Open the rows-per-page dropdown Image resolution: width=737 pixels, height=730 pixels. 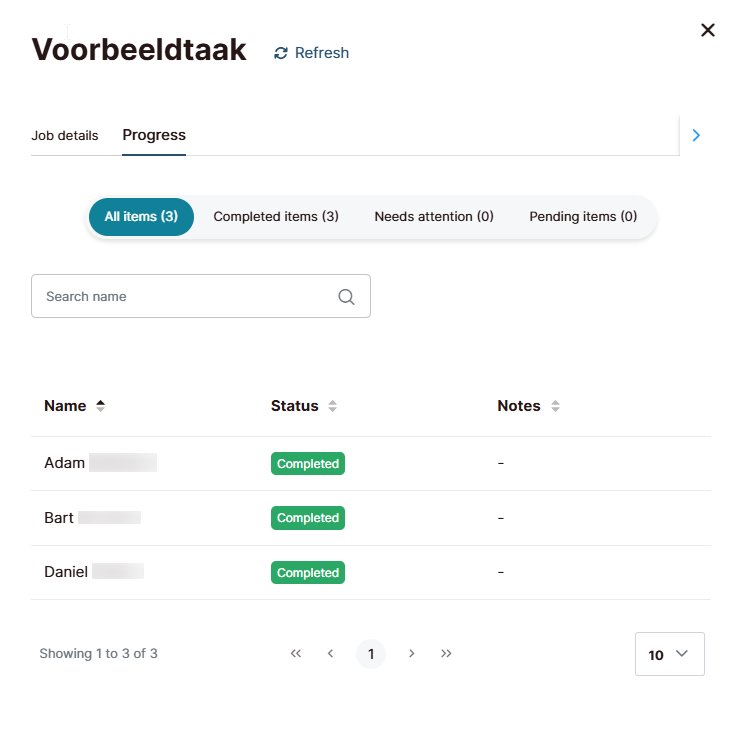click(x=669, y=654)
